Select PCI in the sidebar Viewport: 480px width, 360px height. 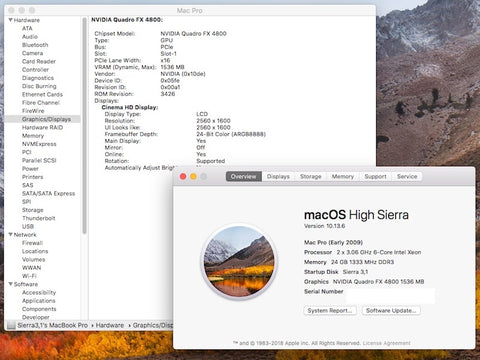27,152
